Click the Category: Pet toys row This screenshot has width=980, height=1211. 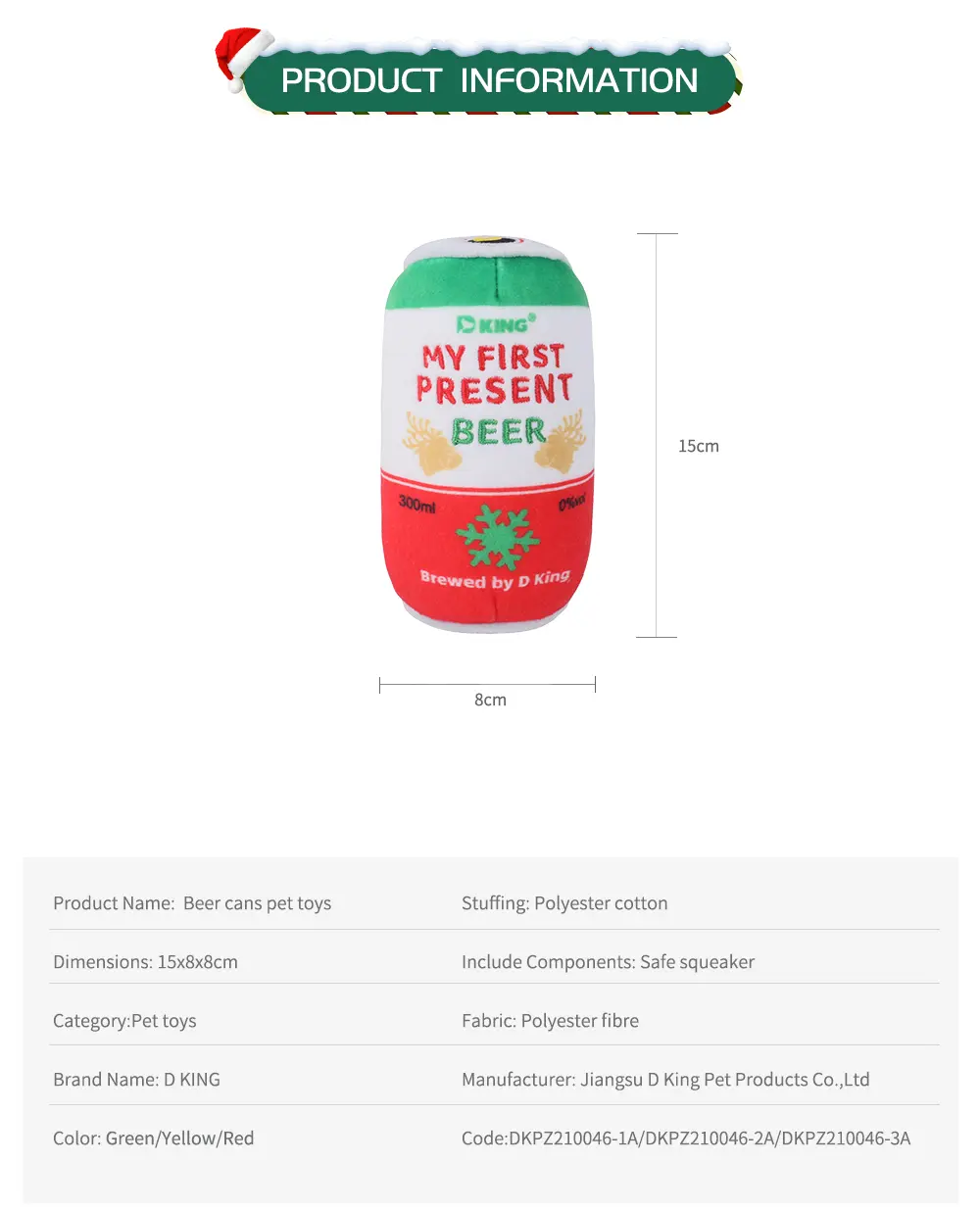click(x=124, y=1021)
